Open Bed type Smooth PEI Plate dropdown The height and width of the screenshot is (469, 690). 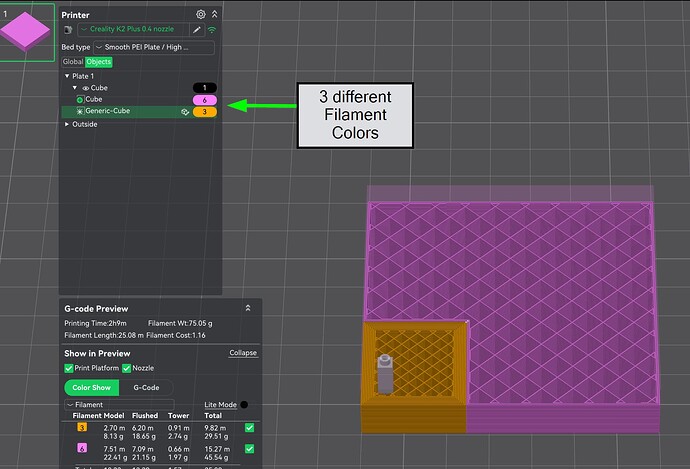pyautogui.click(x=154, y=47)
